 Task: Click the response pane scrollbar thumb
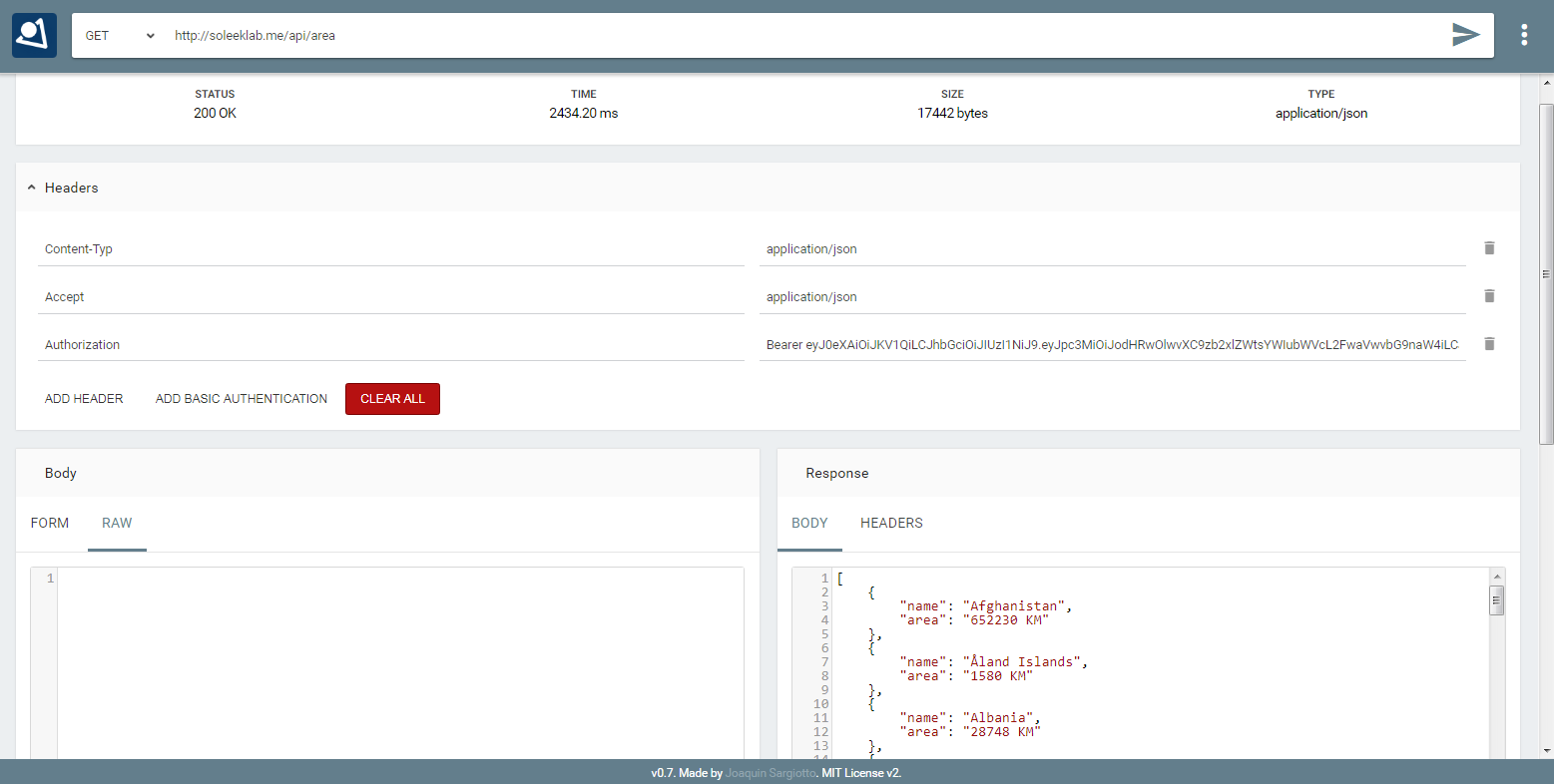(1496, 600)
